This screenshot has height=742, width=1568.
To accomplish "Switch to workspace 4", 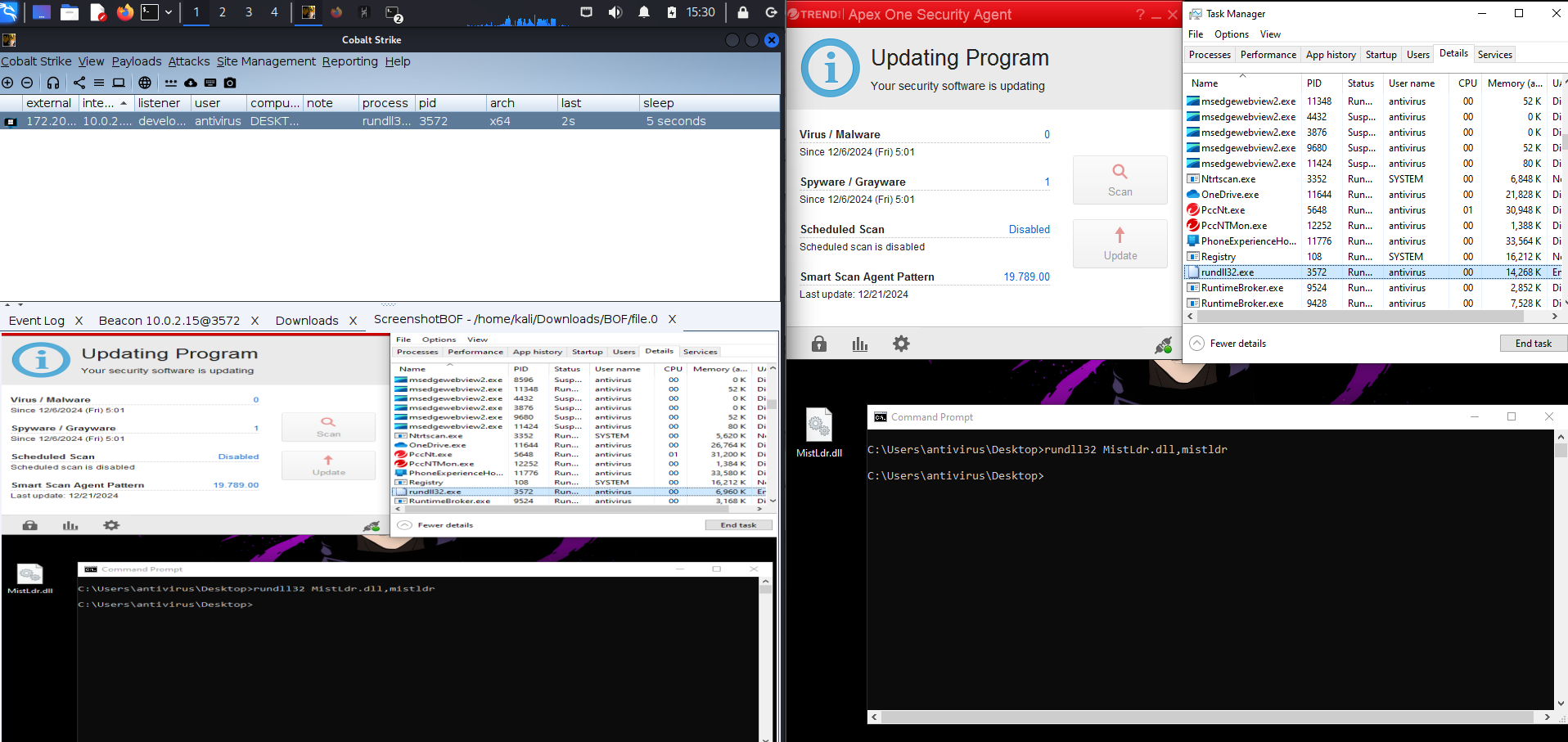I will (x=274, y=12).
